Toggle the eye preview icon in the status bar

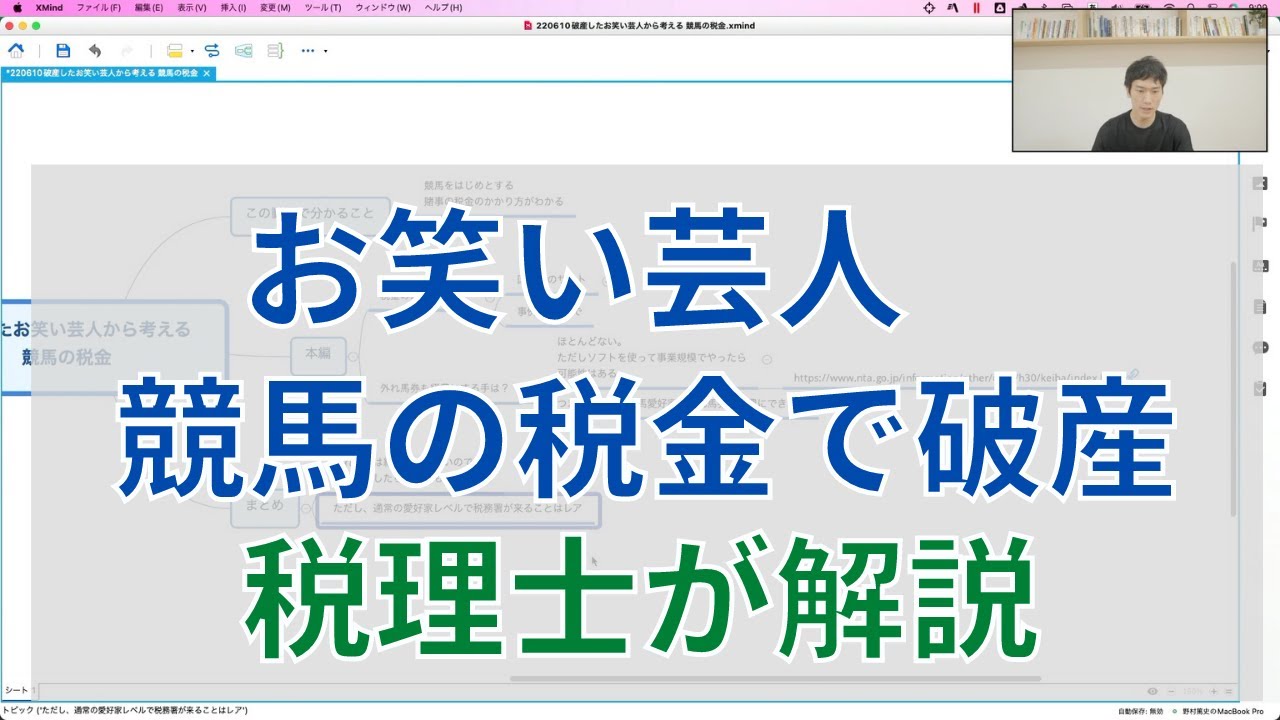(x=1152, y=691)
